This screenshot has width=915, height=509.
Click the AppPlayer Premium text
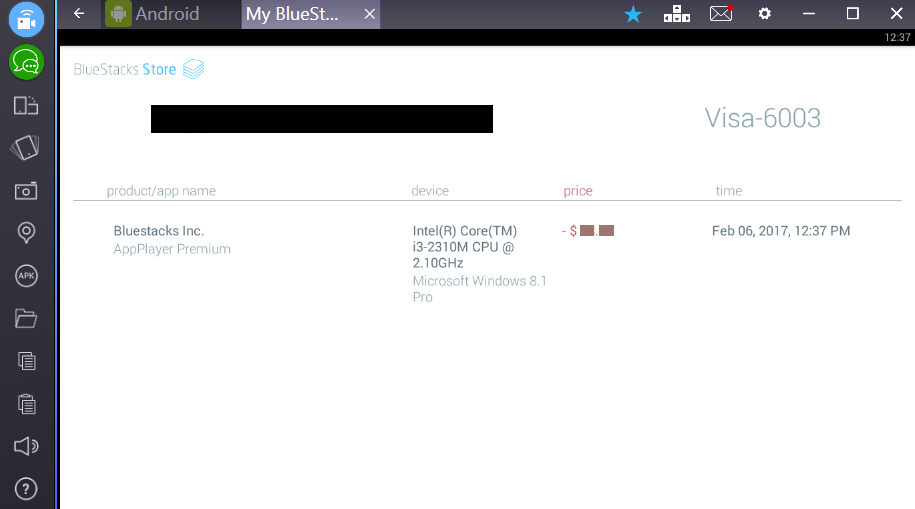point(172,249)
